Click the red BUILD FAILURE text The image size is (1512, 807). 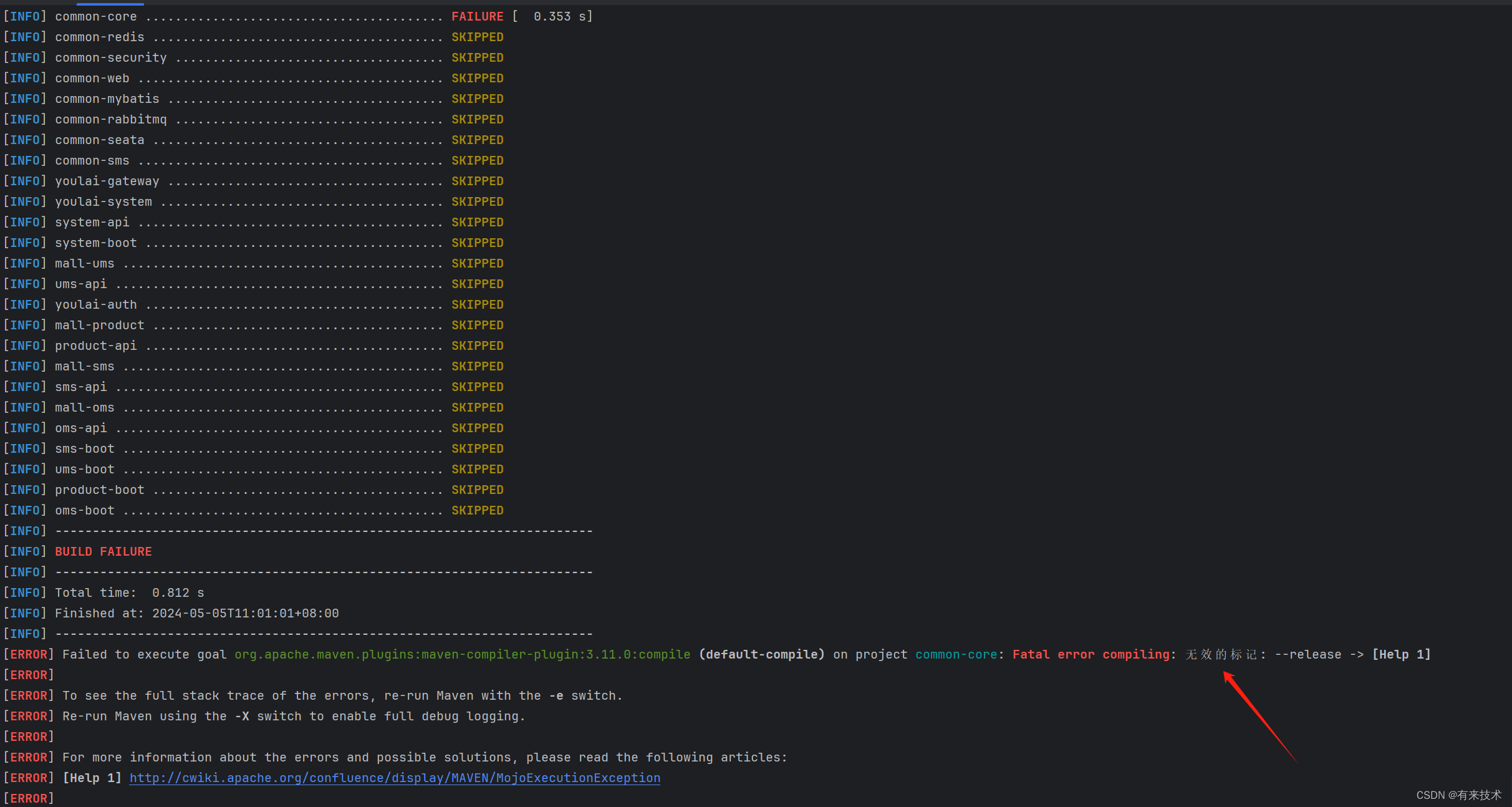[x=104, y=551]
